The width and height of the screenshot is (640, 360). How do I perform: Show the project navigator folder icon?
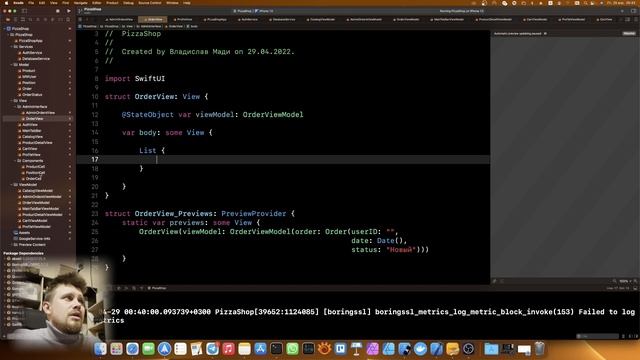click(8, 19)
